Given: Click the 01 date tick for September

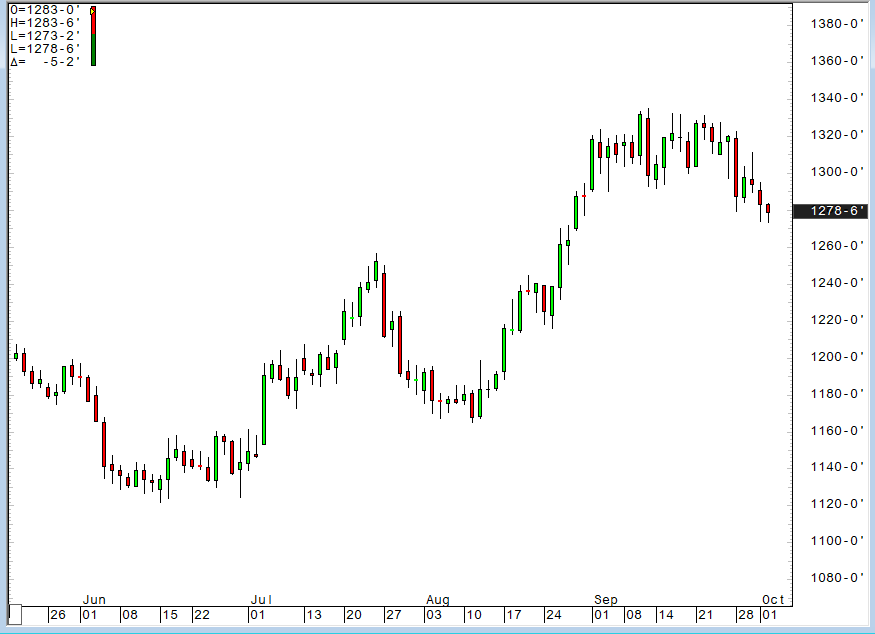Looking at the screenshot, I should pos(602,614).
